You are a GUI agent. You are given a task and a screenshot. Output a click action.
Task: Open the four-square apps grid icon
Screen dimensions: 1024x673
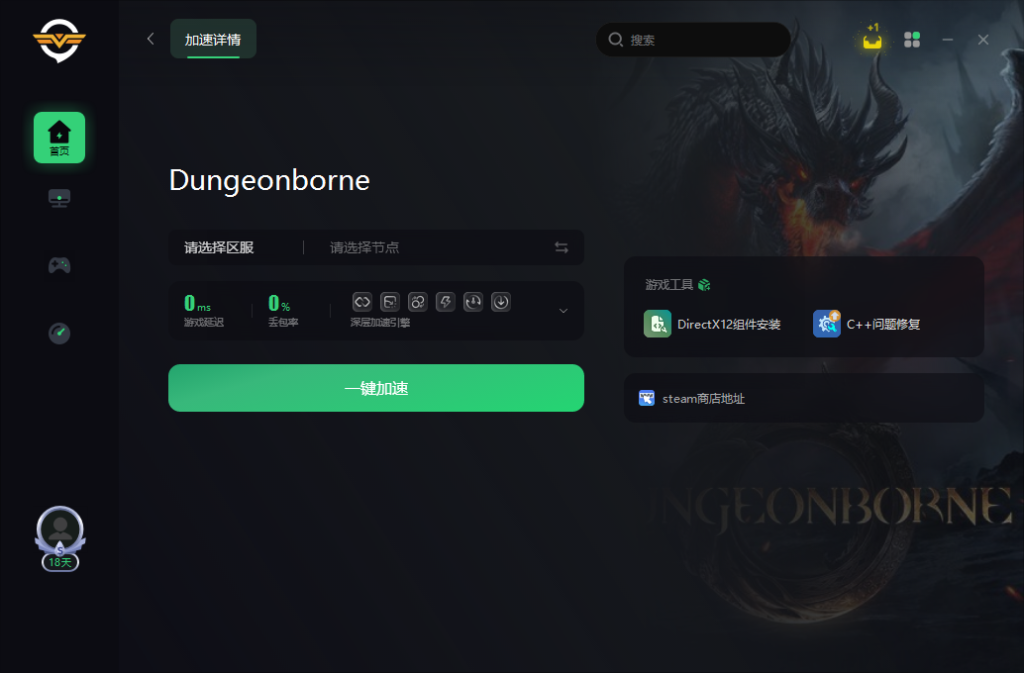(912, 40)
